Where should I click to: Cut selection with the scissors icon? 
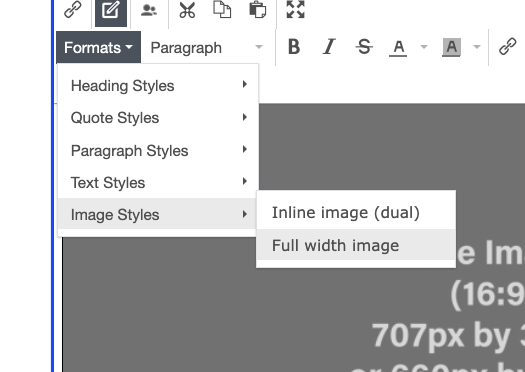187,10
